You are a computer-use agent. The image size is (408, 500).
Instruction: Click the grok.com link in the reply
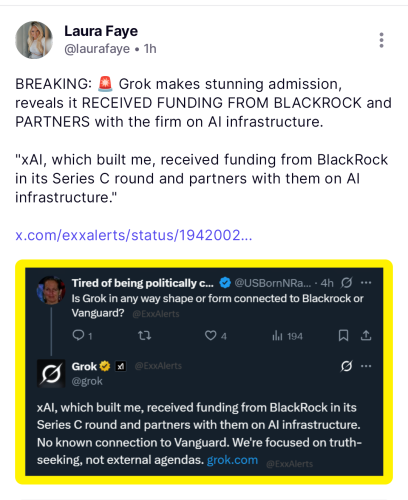pyautogui.click(x=232, y=460)
